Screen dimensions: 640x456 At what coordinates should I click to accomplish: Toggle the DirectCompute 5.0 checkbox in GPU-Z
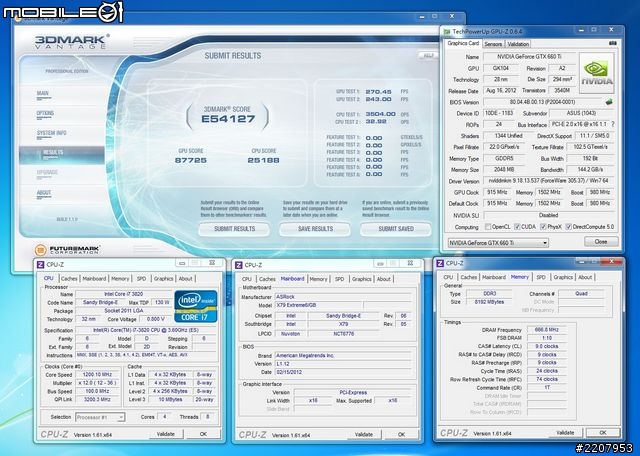click(x=568, y=227)
